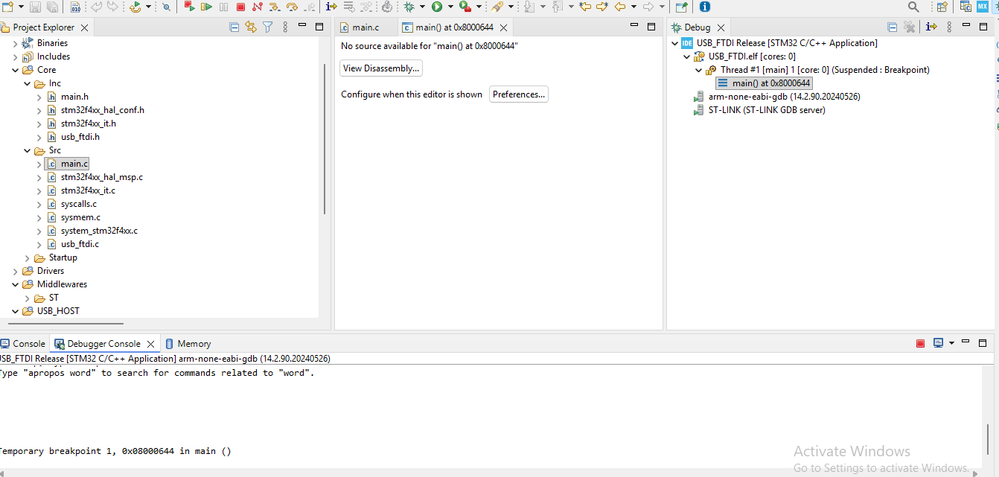
Task: Click the Step Over icon
Action: [x=292, y=6]
